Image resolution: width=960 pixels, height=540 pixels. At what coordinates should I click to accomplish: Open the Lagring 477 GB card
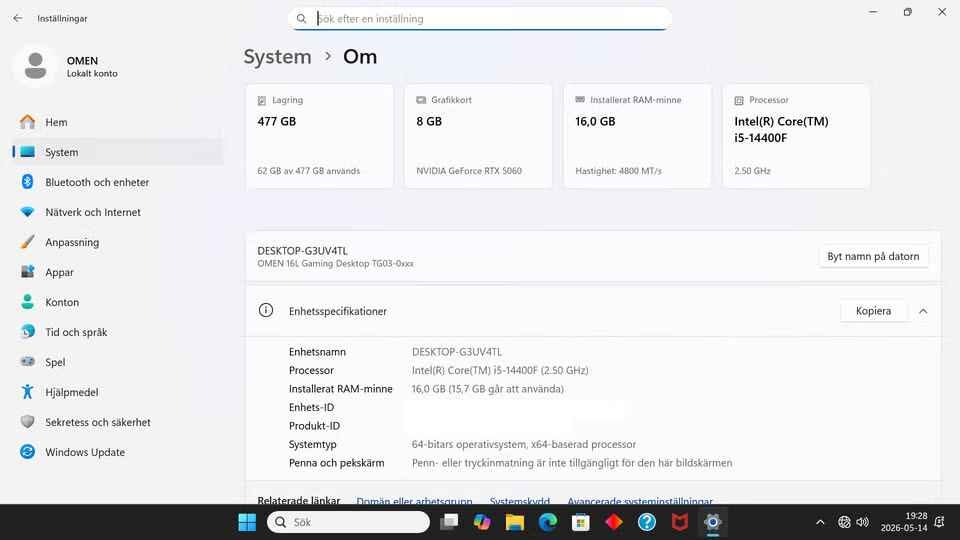click(320, 136)
